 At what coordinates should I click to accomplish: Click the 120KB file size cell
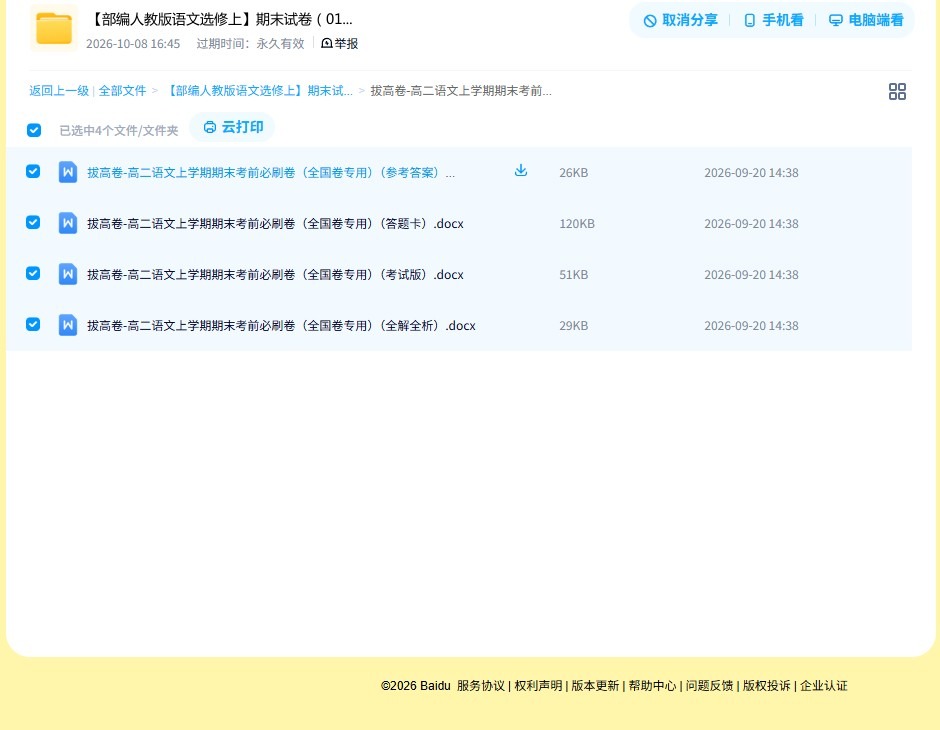coord(577,224)
